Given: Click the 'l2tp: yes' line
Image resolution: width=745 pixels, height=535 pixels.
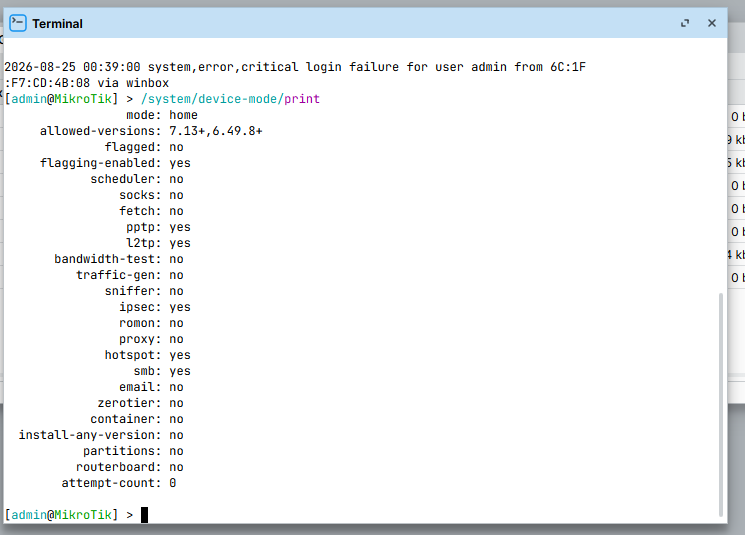Looking at the screenshot, I should [158, 243].
